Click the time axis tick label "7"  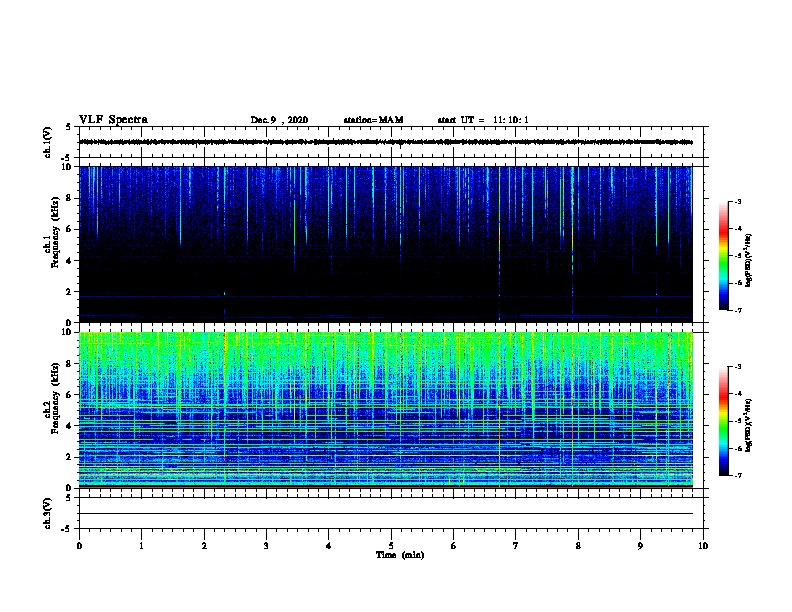516,546
